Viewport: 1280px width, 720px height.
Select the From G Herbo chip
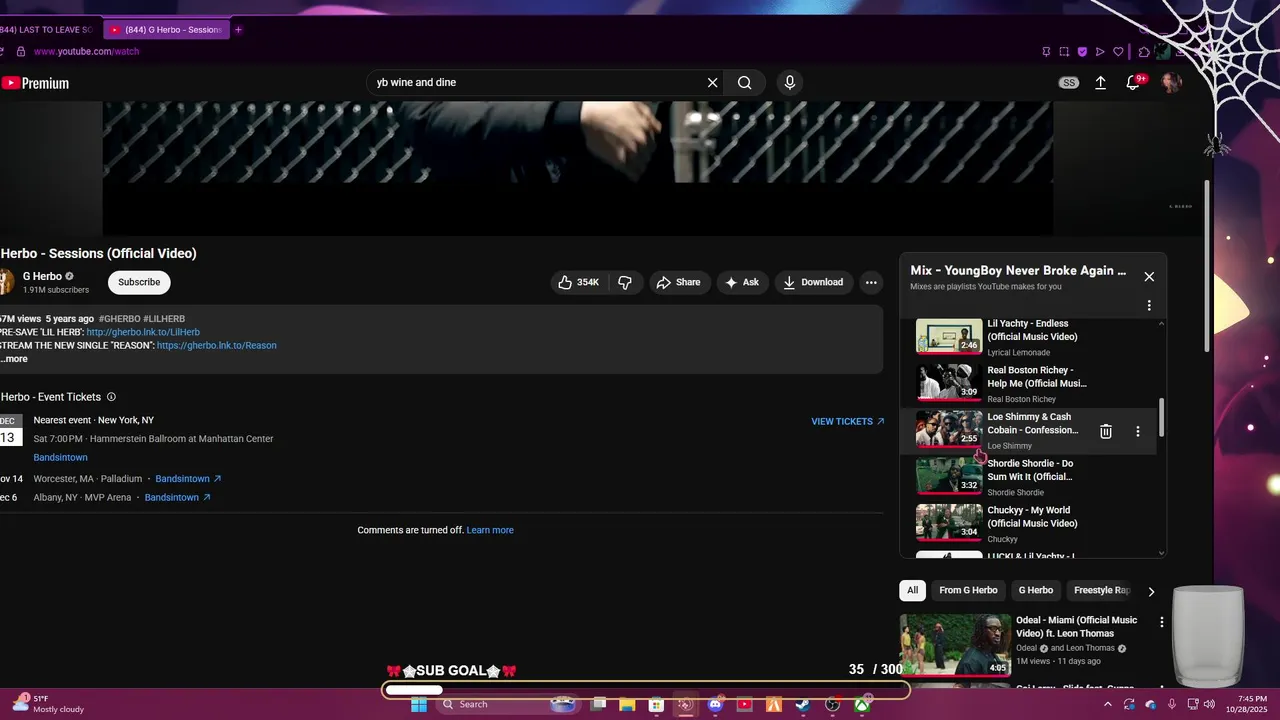pyautogui.click(x=968, y=591)
